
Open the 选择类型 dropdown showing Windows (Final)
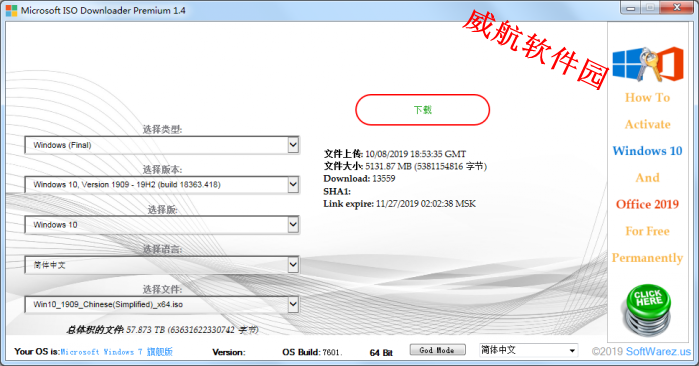coord(162,145)
